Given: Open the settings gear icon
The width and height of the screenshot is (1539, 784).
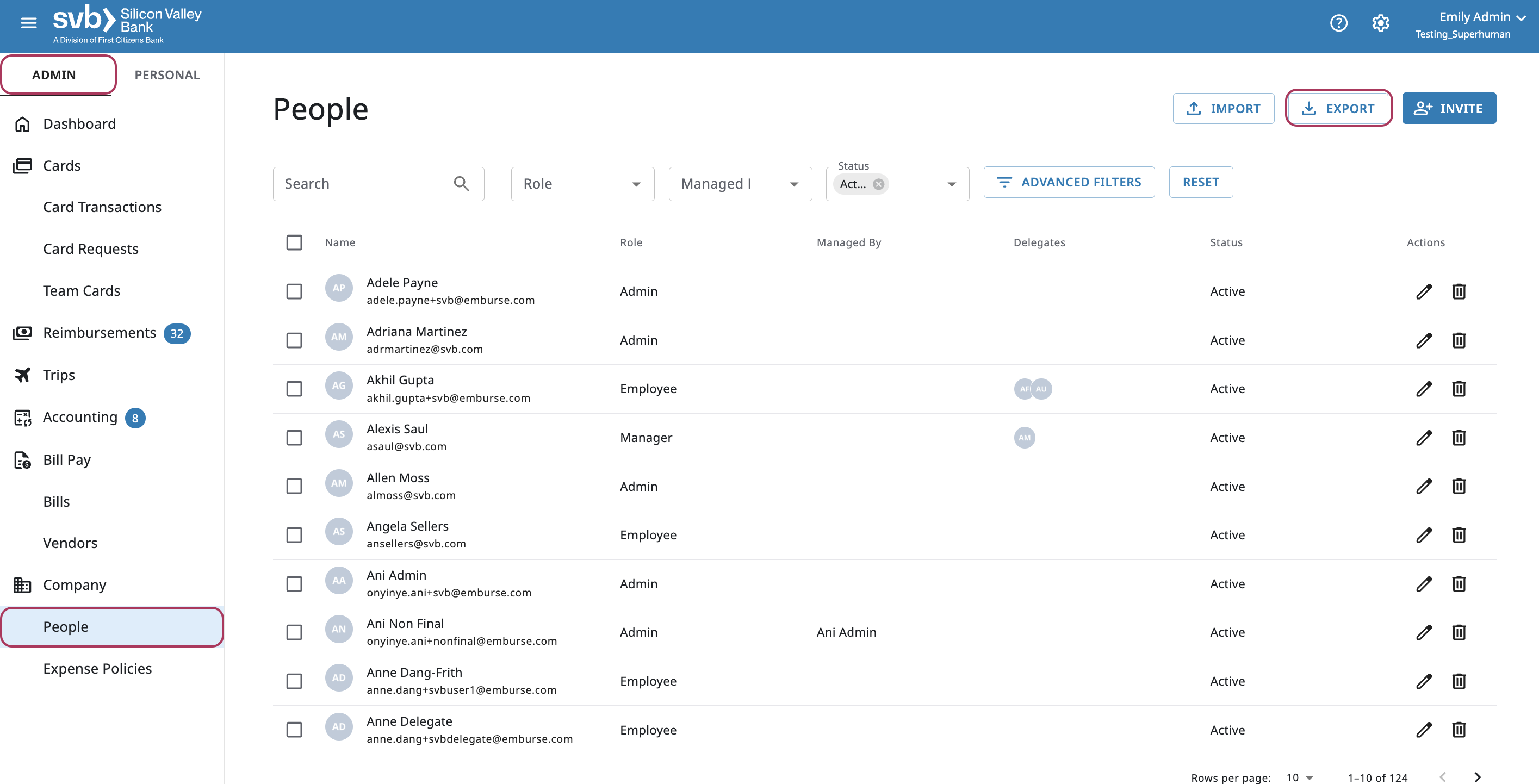Looking at the screenshot, I should [1380, 23].
